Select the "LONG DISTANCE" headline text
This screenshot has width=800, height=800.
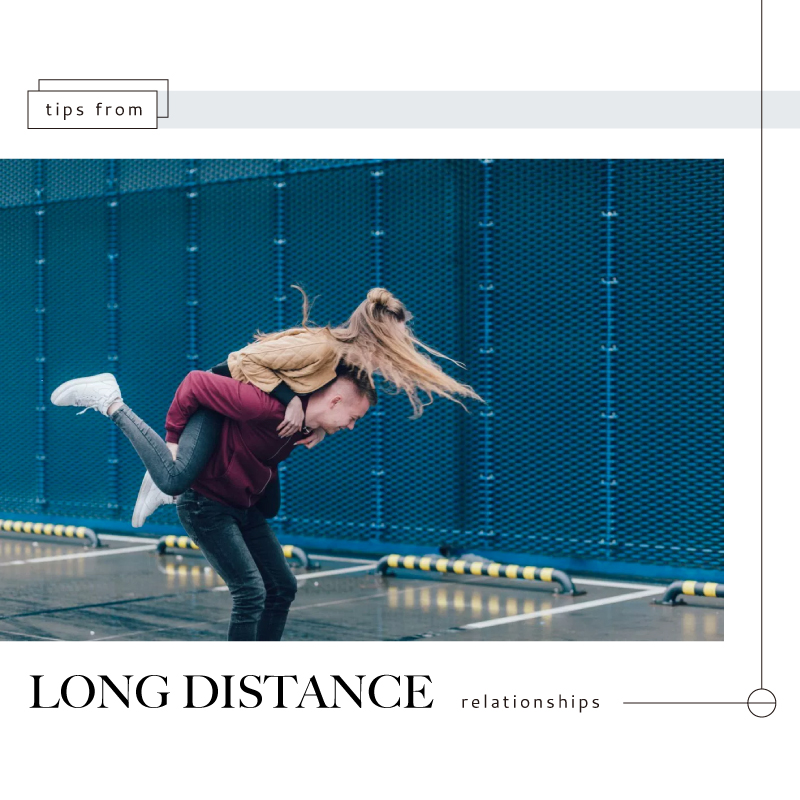pyautogui.click(x=232, y=691)
